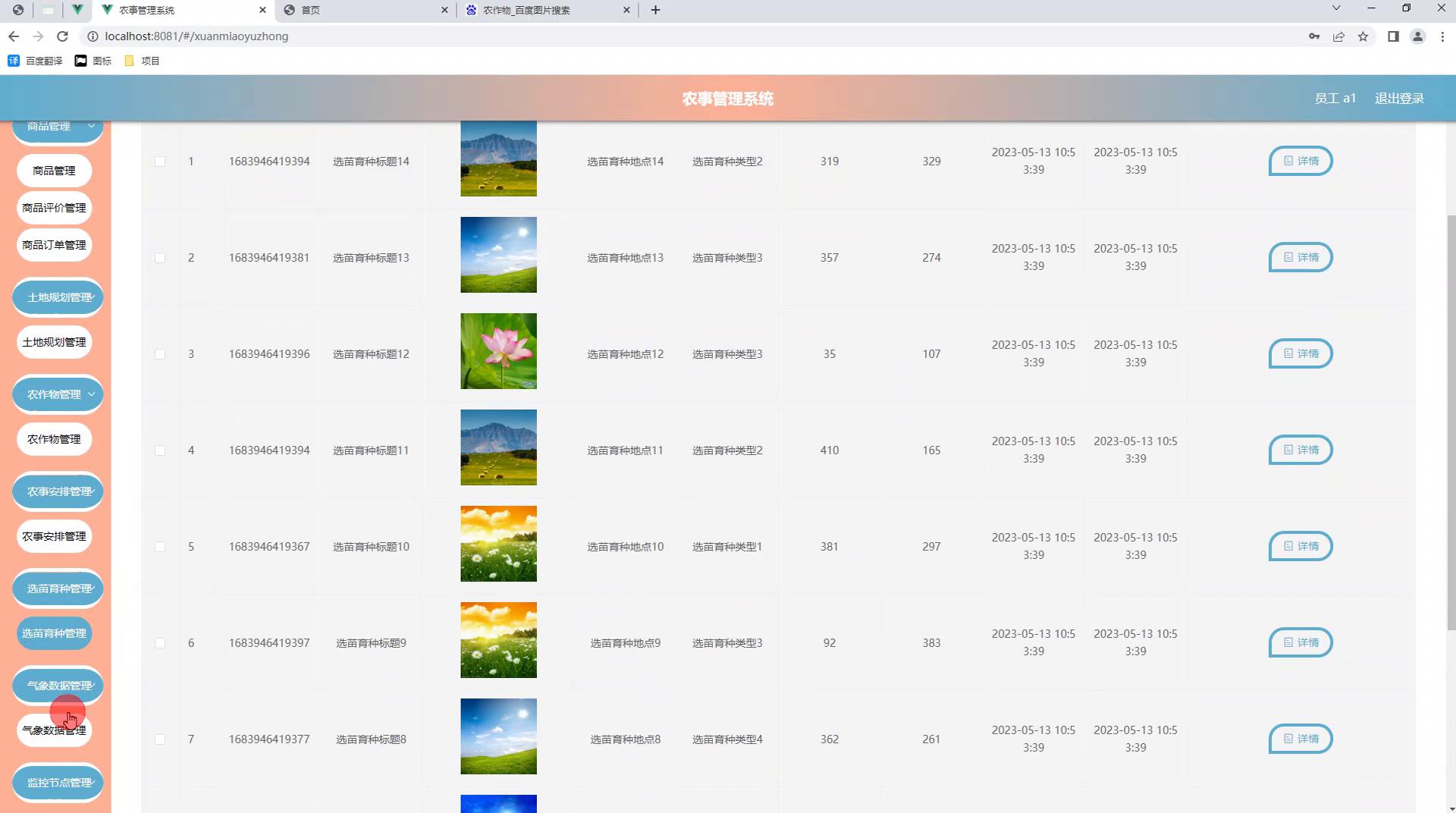Open daisy sunset thumbnail in row 5
Viewport: 1456px width, 813px height.
(498, 544)
